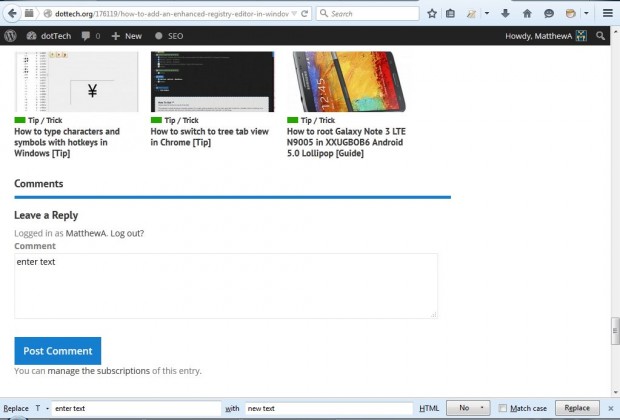Viewport: 620px width, 420px height.
Task: Open the admin bar search magnifier
Action: point(600,36)
